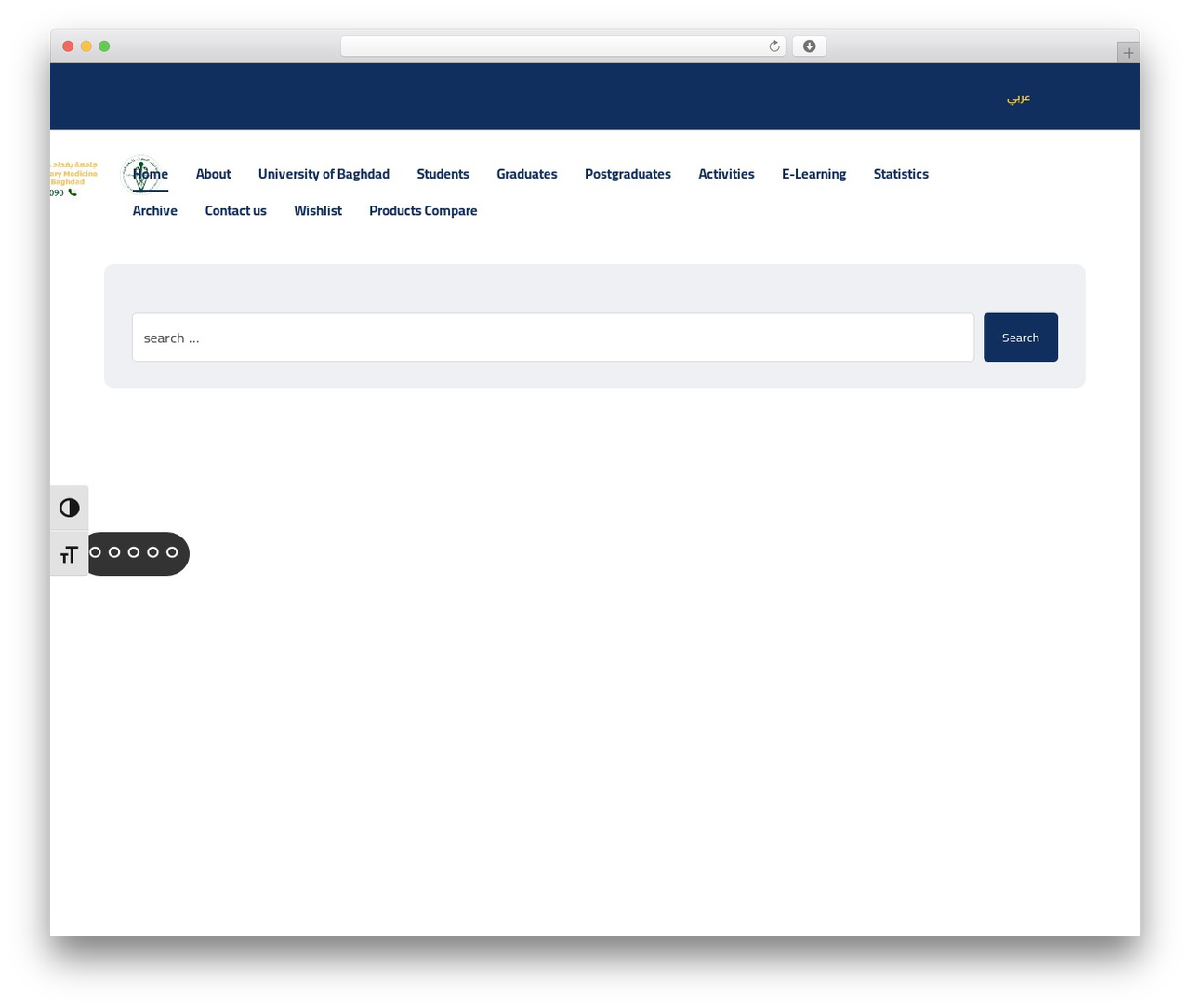Select the fourth slider dot
The image size is (1190, 1008).
[x=152, y=552]
